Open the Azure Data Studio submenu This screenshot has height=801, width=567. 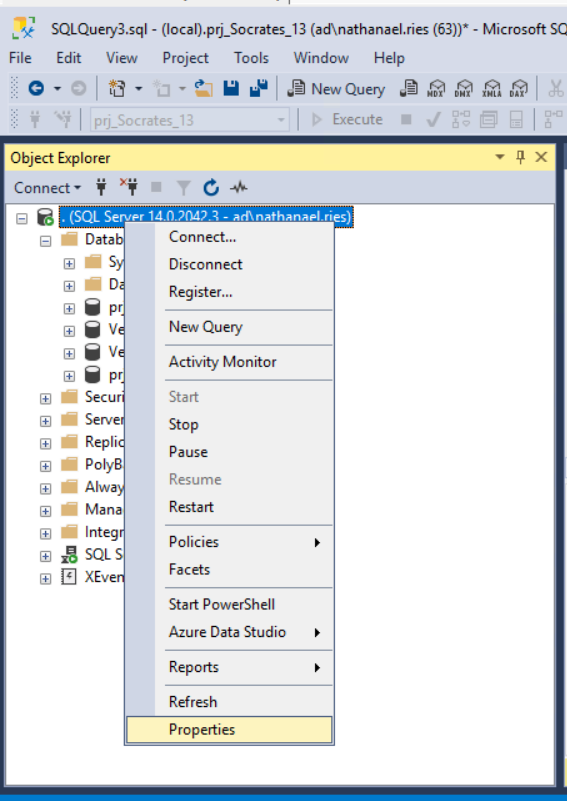[229, 632]
